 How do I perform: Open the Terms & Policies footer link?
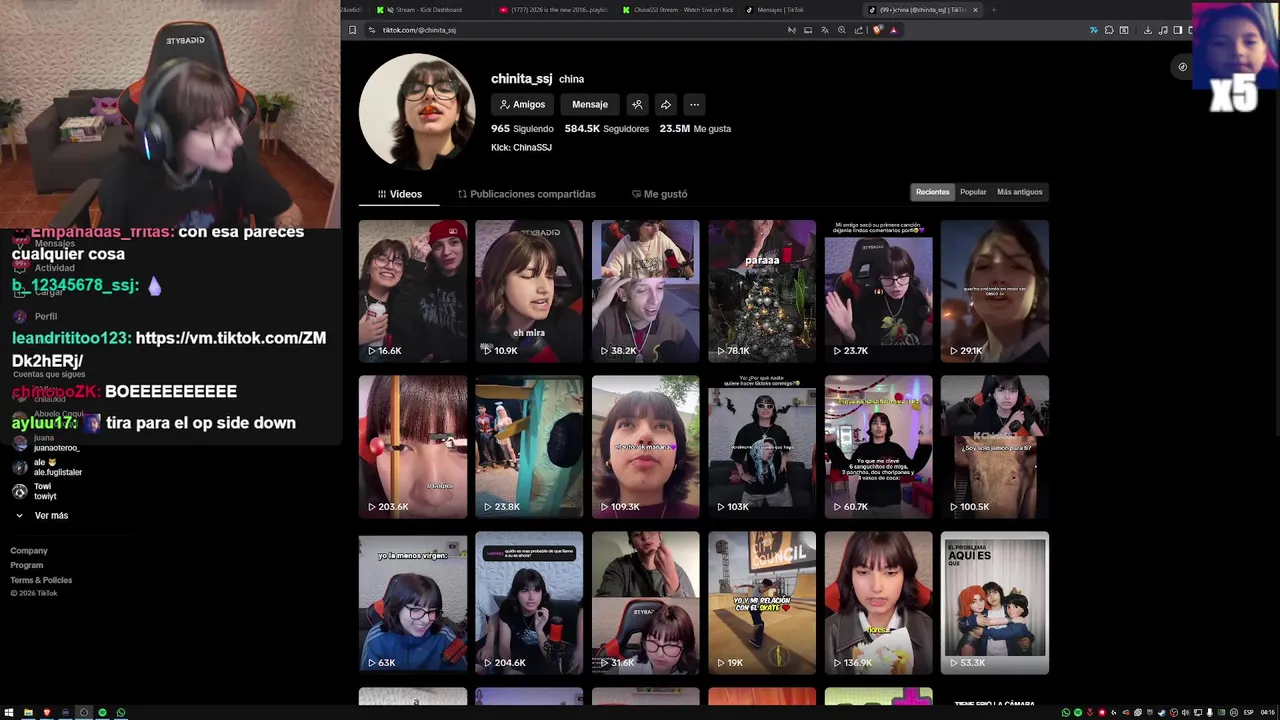coord(41,580)
